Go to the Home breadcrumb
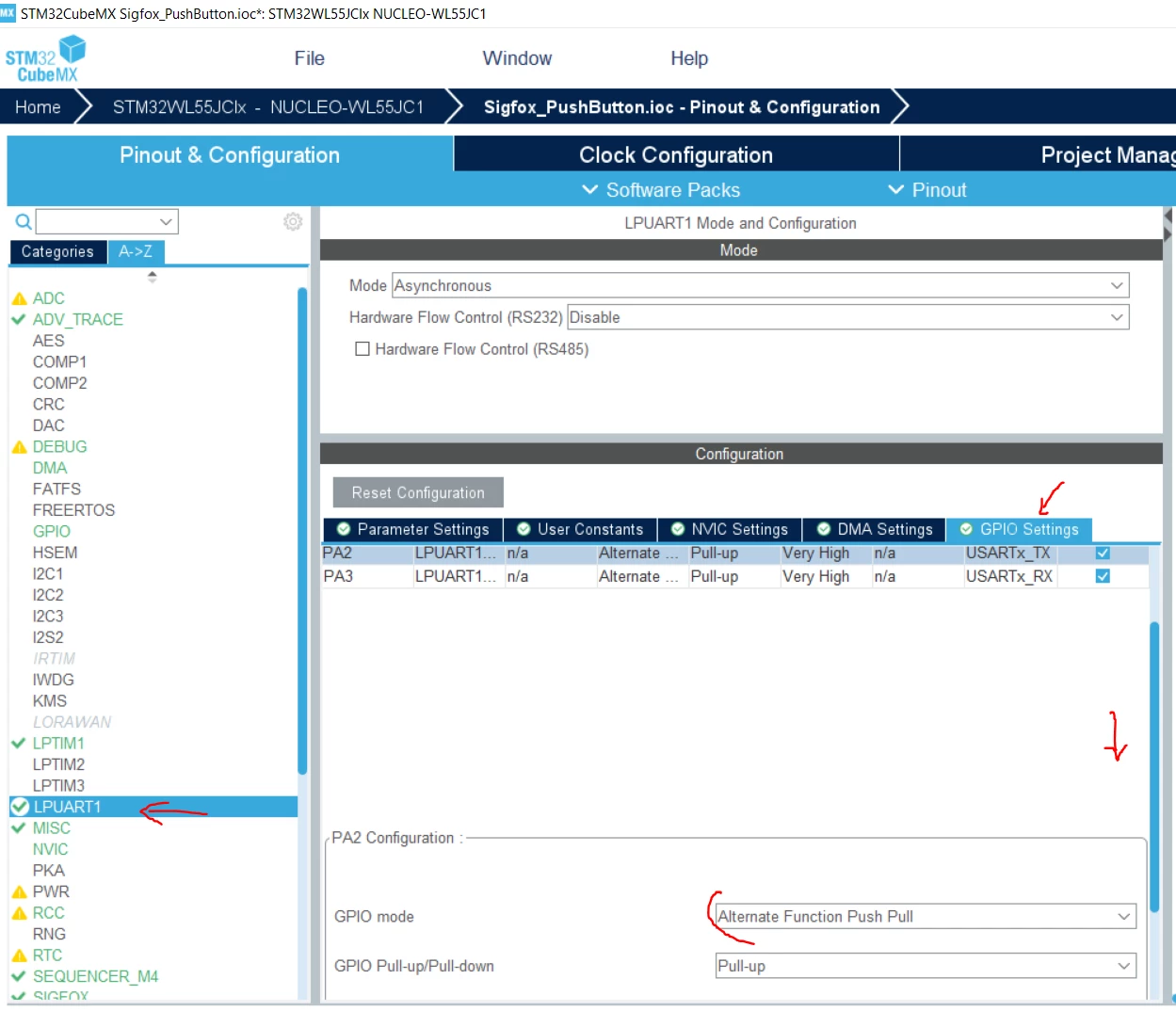Viewport: 1176px width, 1011px height. click(x=38, y=107)
